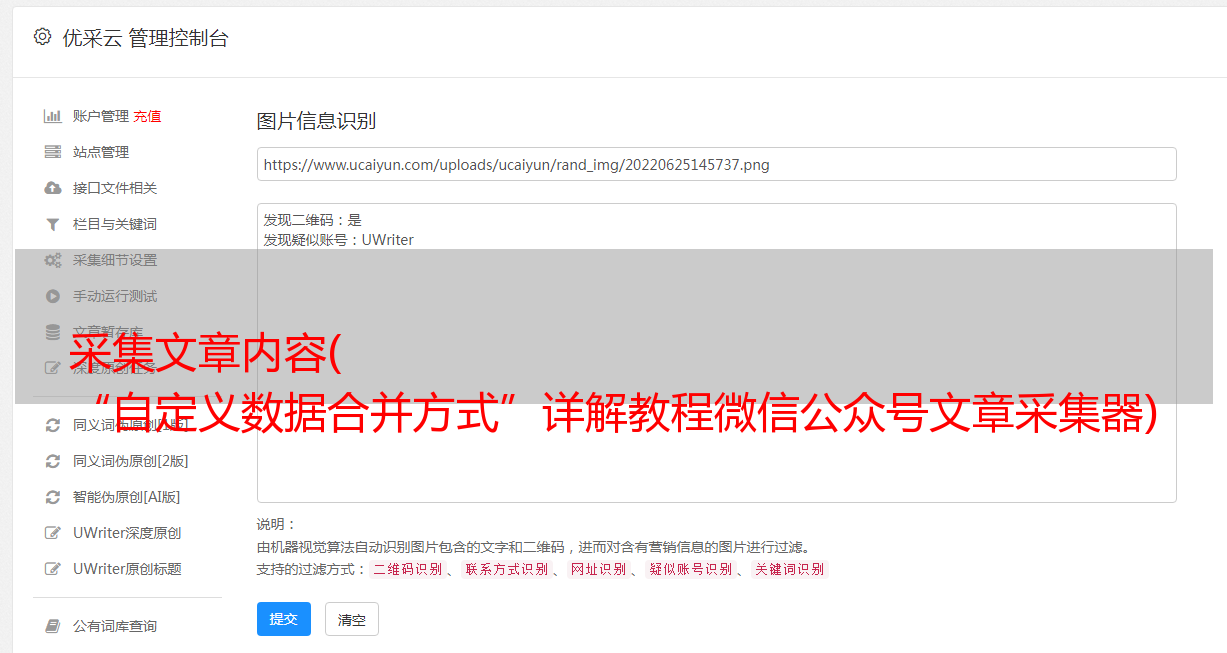This screenshot has width=1227, height=653.
Task: Click the red 充值 link
Action: coord(147,116)
